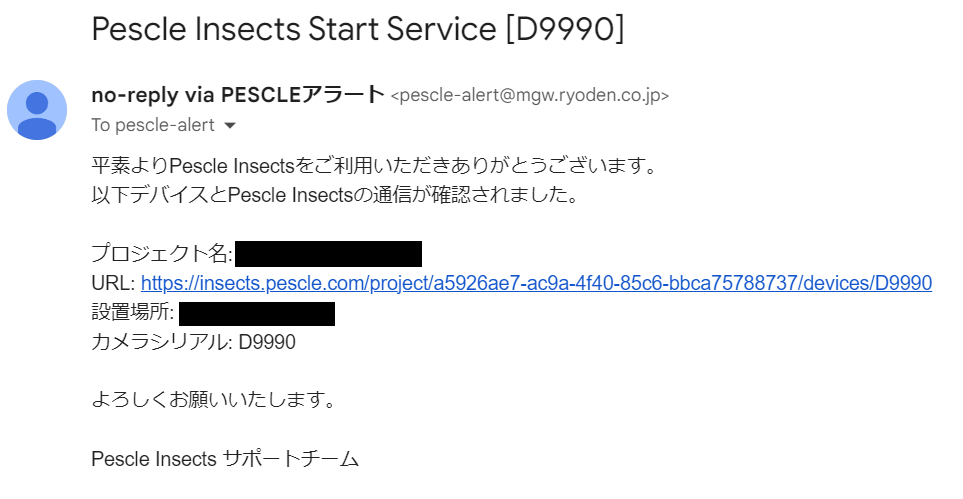963x499 pixels.
Task: Click the 'カメラシリアル:' label
Action: 162,342
